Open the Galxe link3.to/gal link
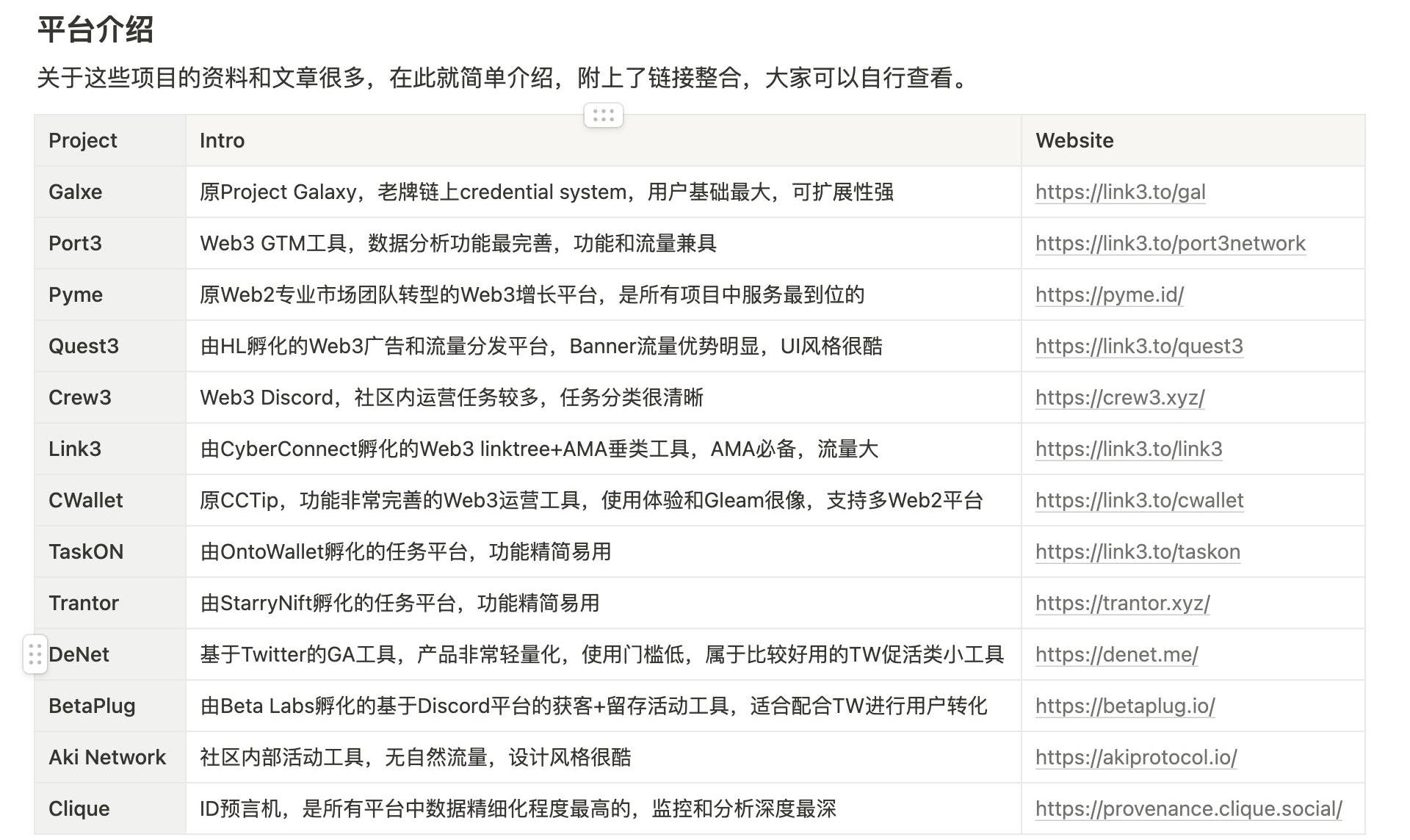The height and width of the screenshot is (840, 1410). (x=1120, y=192)
